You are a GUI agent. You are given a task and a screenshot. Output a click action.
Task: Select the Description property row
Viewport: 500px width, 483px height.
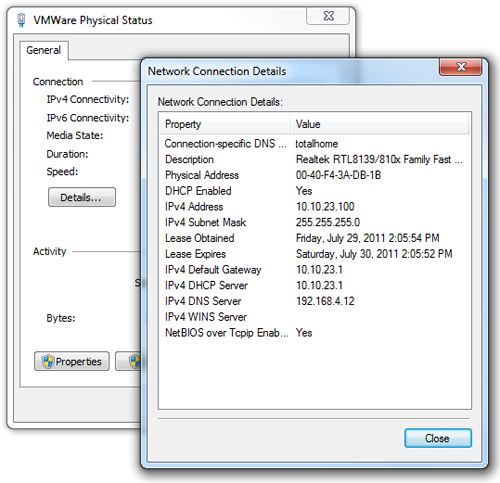[x=314, y=159]
